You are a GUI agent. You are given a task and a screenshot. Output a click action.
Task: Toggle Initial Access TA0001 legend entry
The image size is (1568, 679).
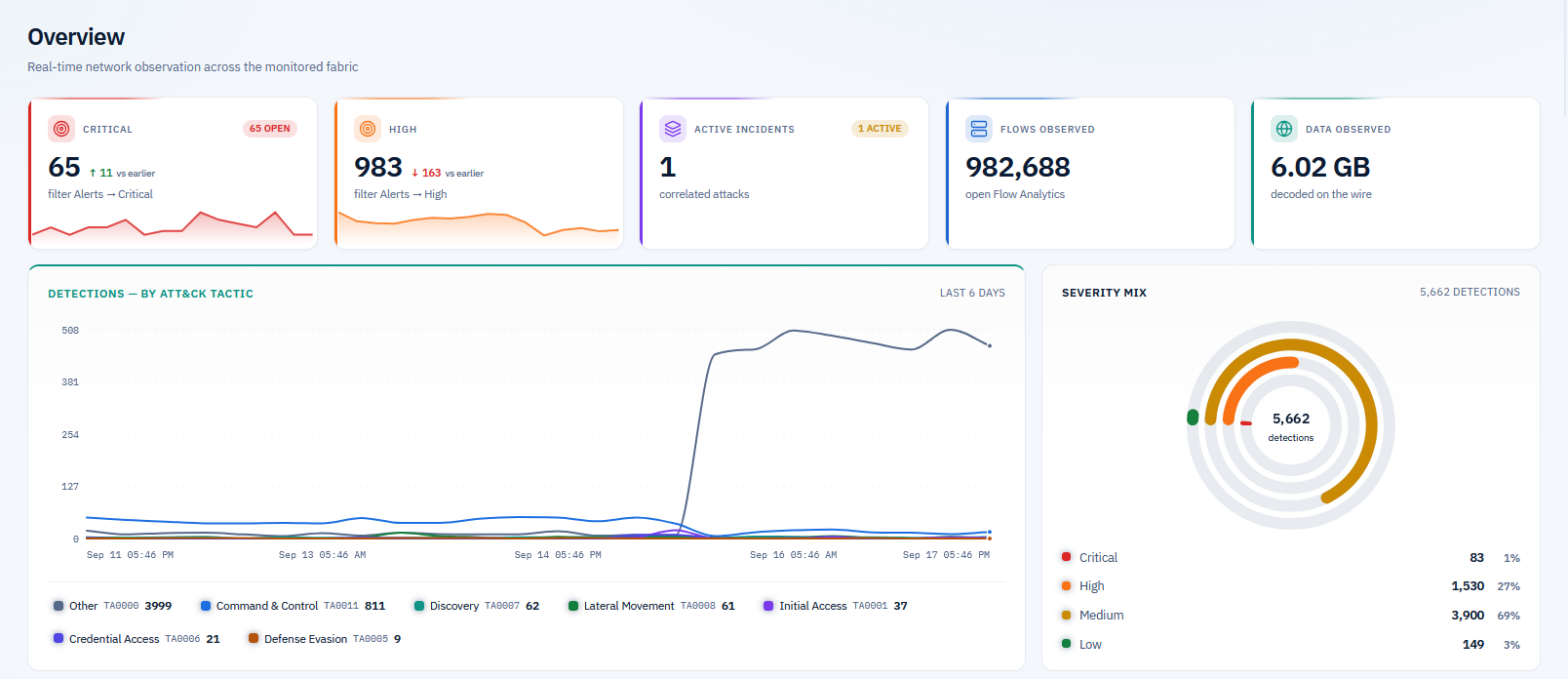pyautogui.click(x=836, y=606)
